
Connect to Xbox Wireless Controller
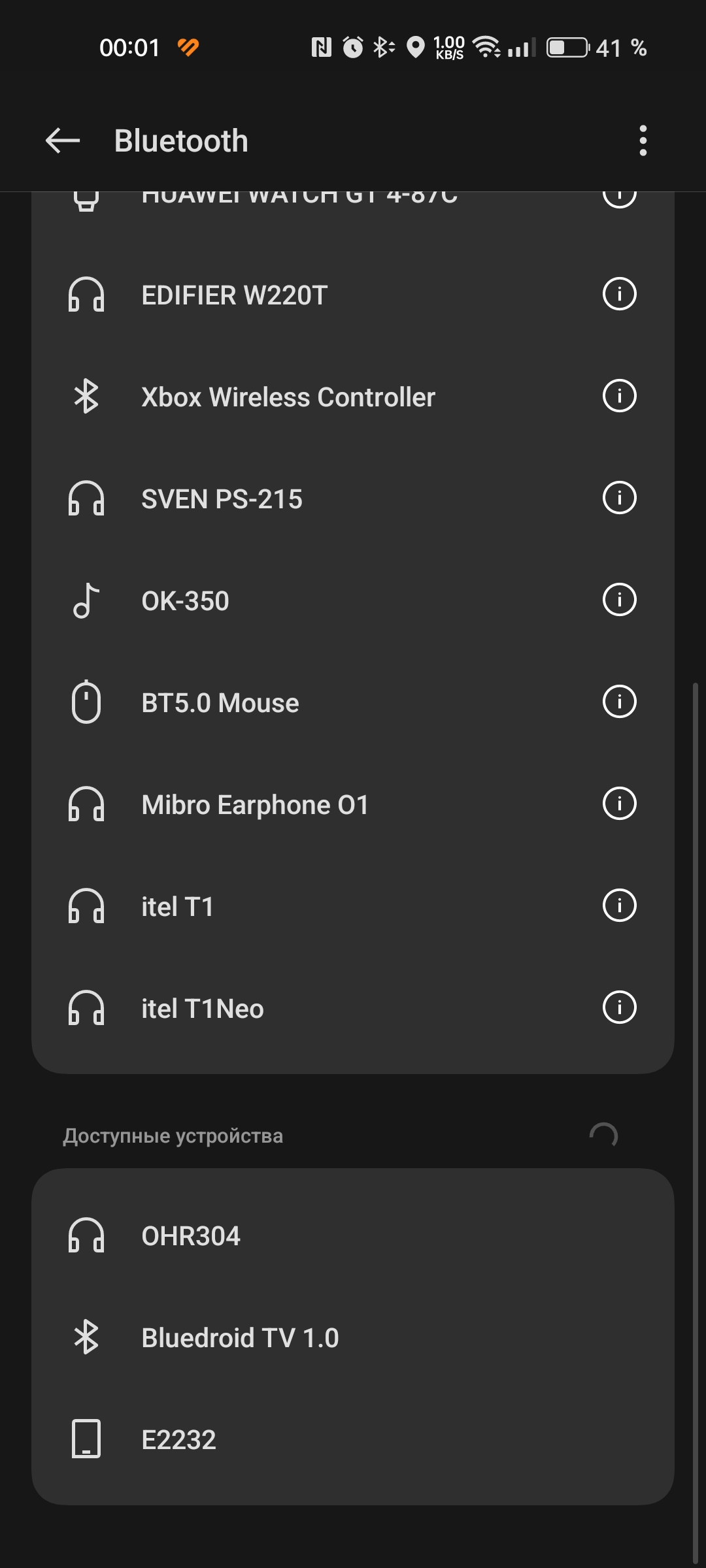pos(314,397)
